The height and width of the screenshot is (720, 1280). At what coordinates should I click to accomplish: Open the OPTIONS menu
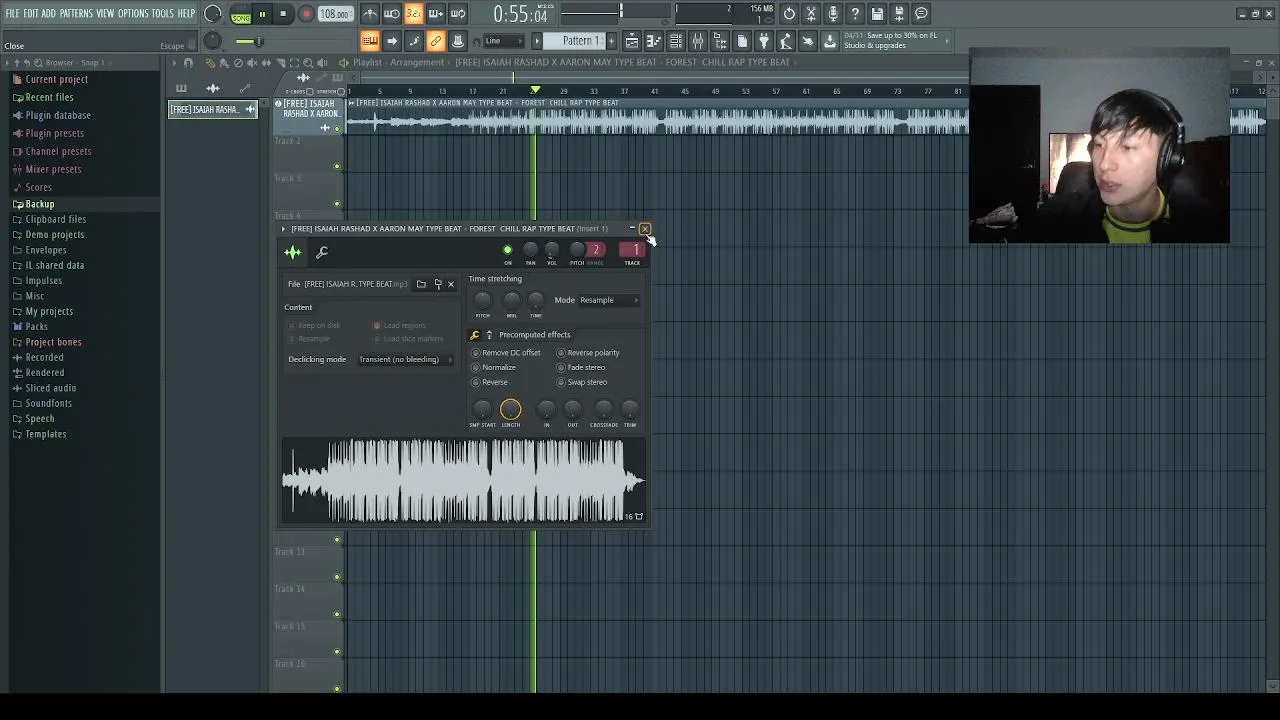click(x=133, y=14)
